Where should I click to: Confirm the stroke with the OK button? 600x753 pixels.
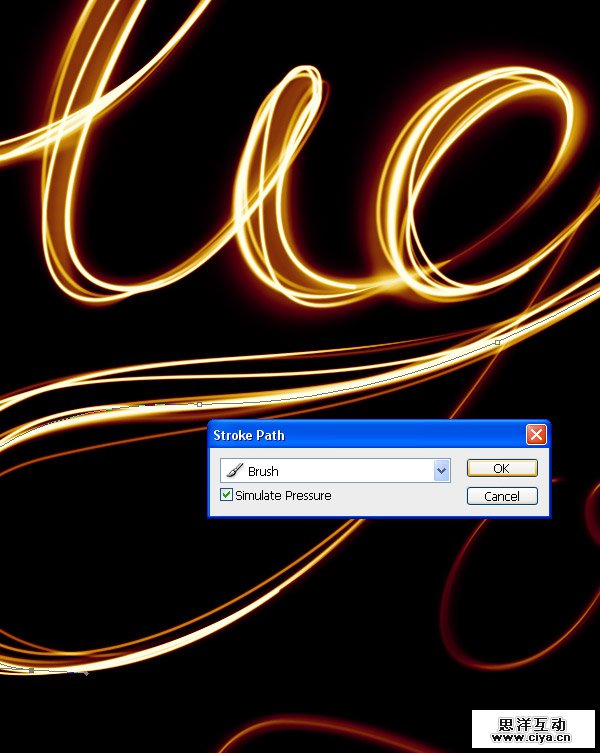point(501,468)
